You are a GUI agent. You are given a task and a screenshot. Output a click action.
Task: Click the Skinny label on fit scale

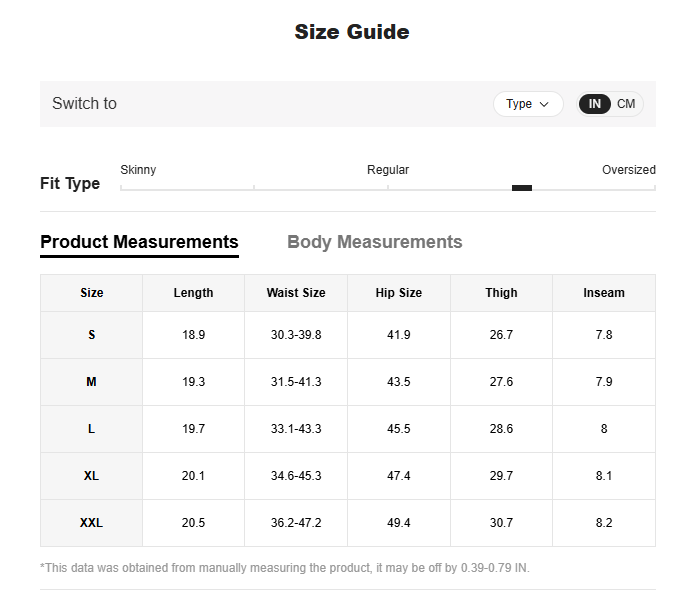point(138,170)
